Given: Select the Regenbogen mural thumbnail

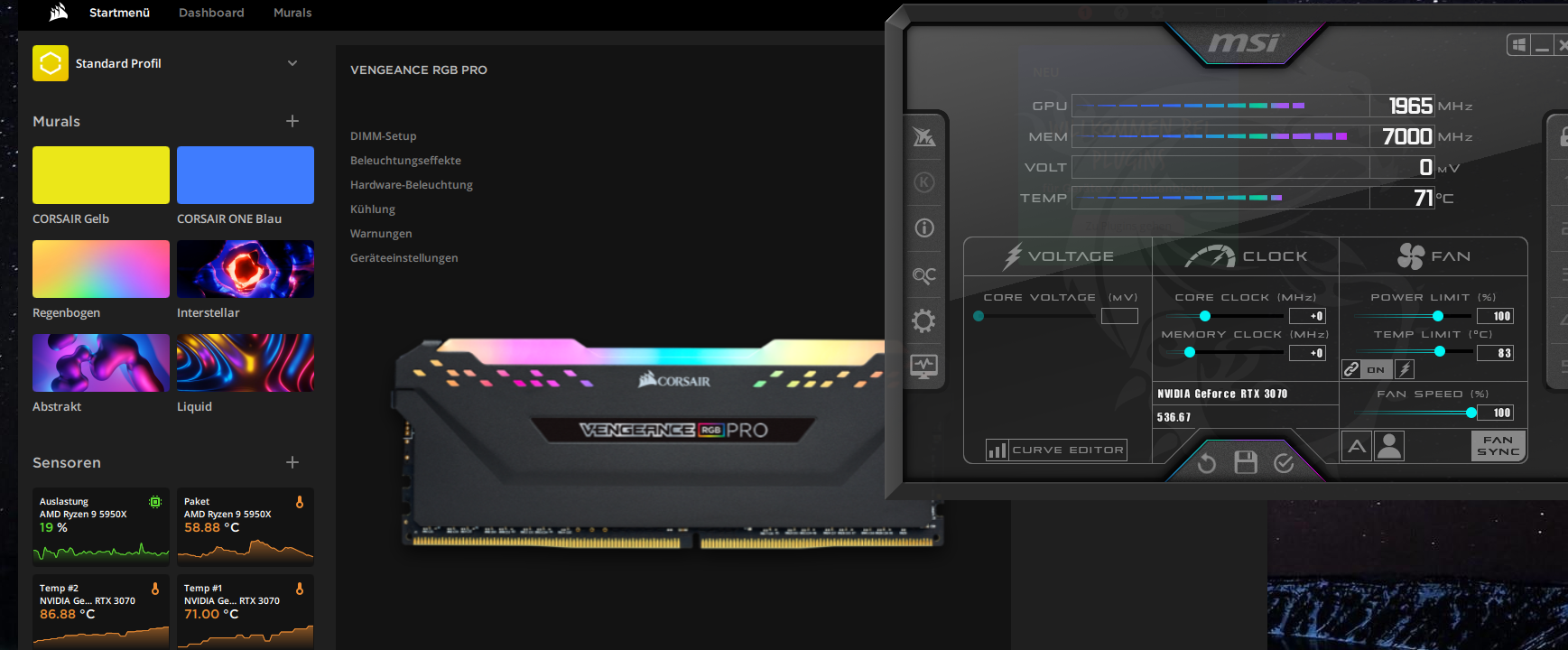Looking at the screenshot, I should point(101,269).
